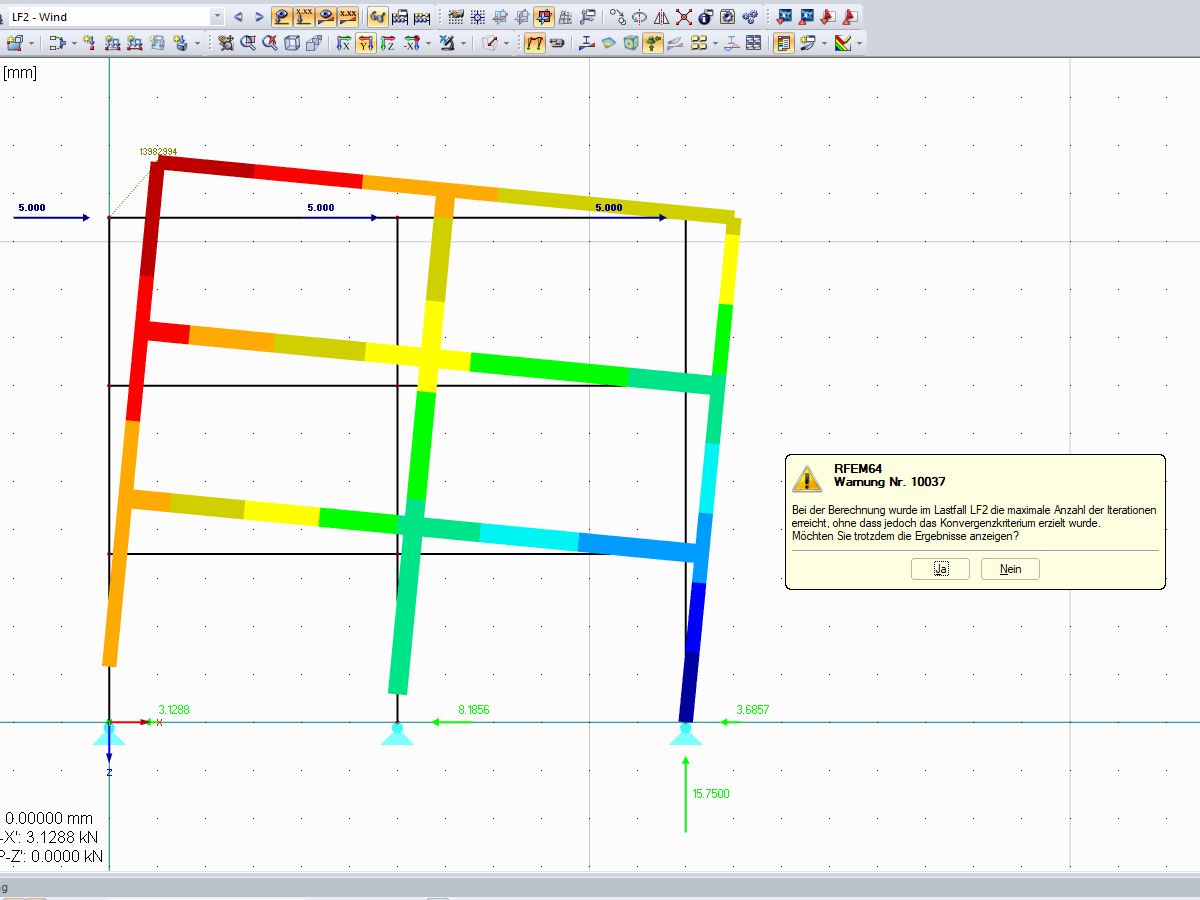Toggle the member deformation curve icon
This screenshot has height=900, width=1200.
tap(535, 43)
